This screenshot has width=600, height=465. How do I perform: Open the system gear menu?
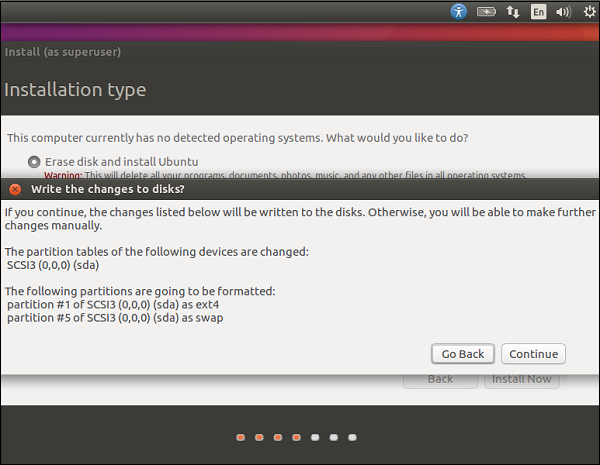pos(589,12)
